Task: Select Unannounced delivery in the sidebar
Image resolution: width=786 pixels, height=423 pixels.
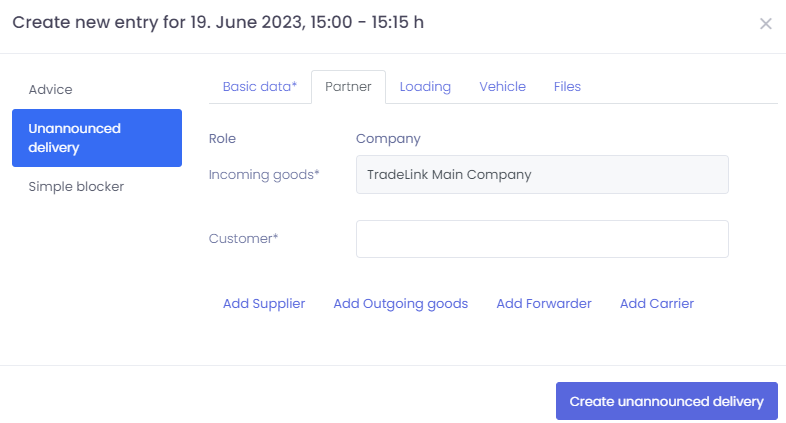Action: 97,138
